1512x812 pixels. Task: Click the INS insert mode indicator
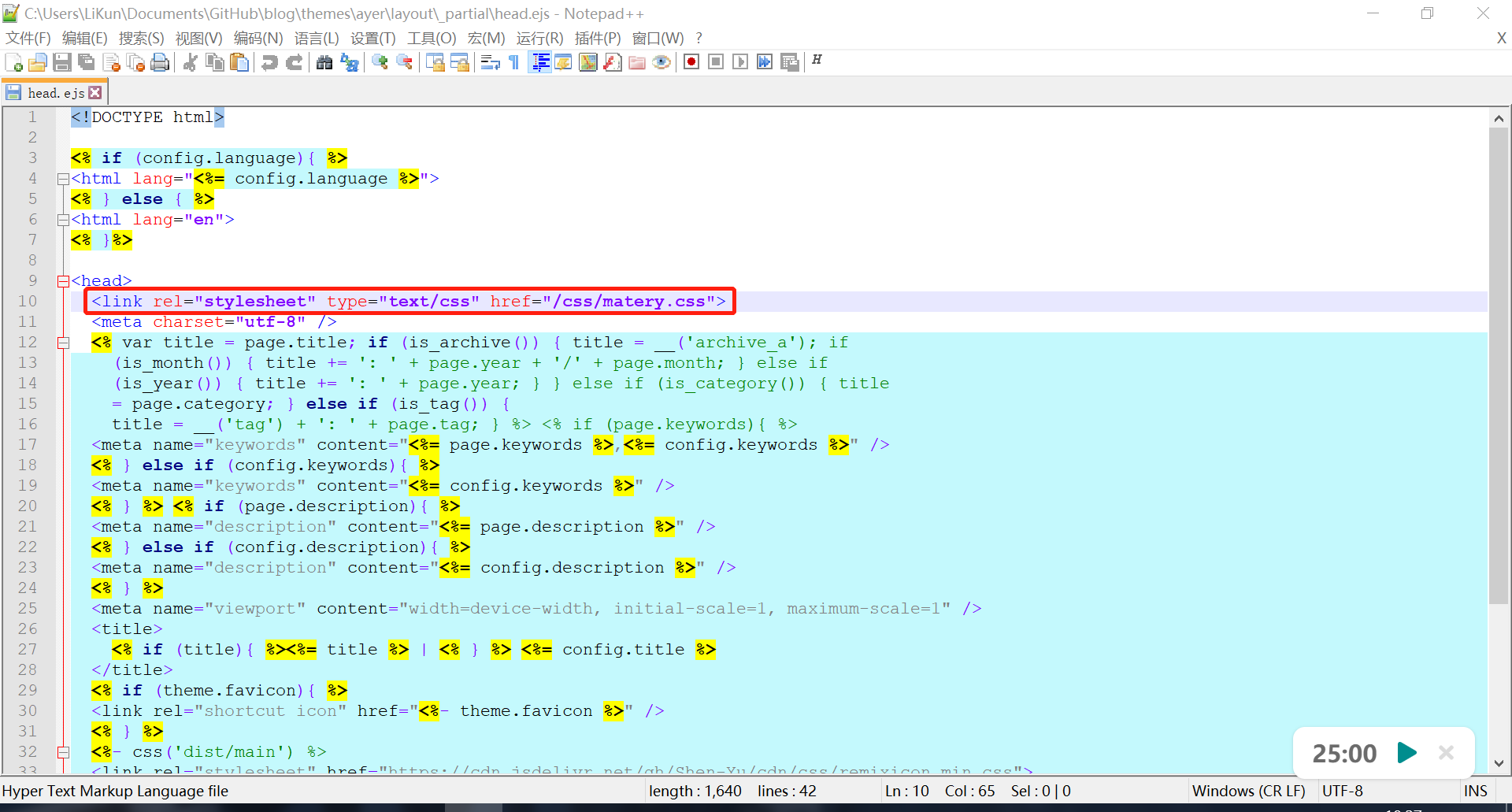(x=1476, y=791)
